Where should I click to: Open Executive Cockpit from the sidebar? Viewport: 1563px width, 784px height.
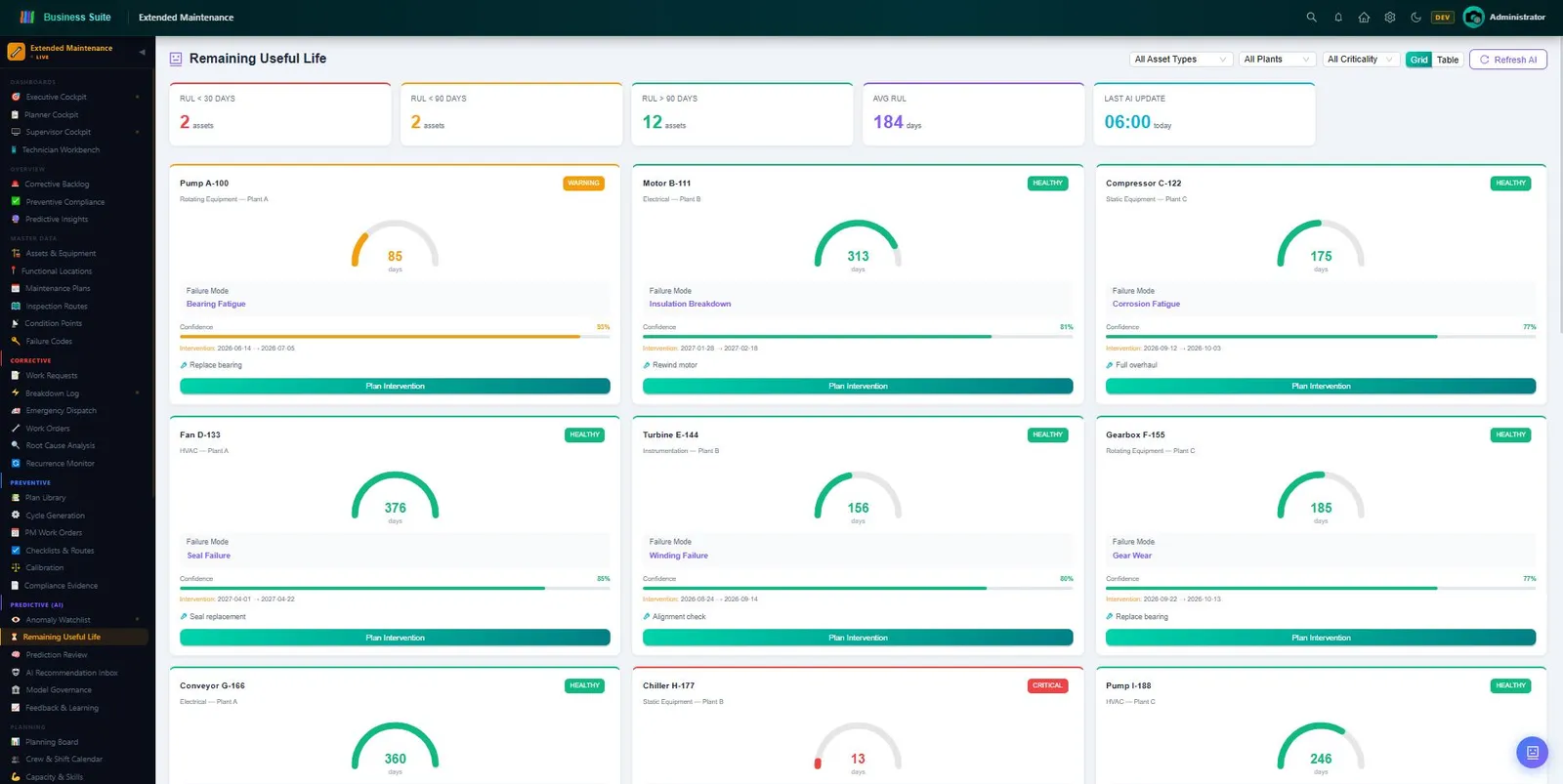point(56,98)
